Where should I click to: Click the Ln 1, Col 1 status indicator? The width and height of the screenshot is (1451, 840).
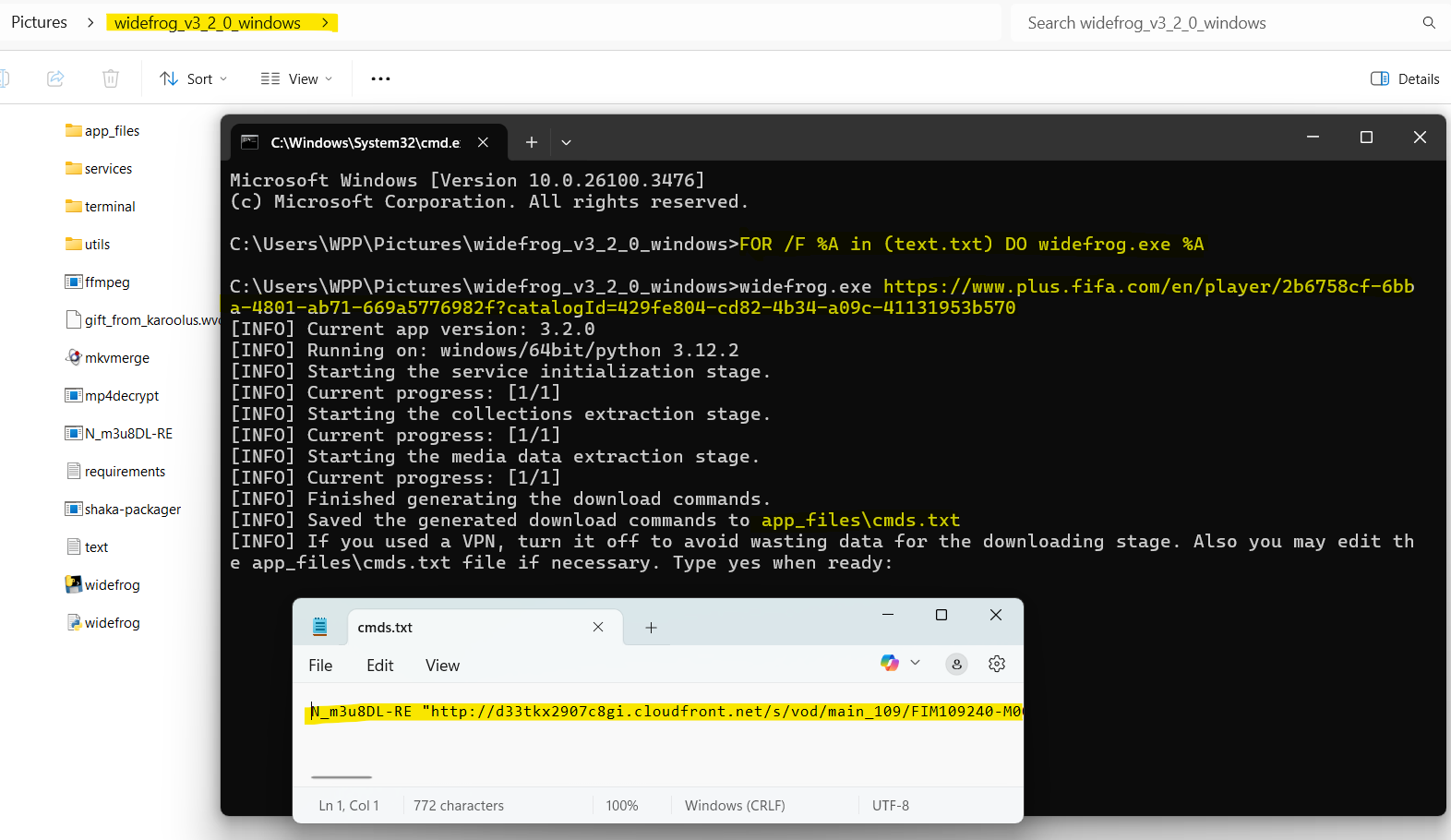(x=349, y=806)
